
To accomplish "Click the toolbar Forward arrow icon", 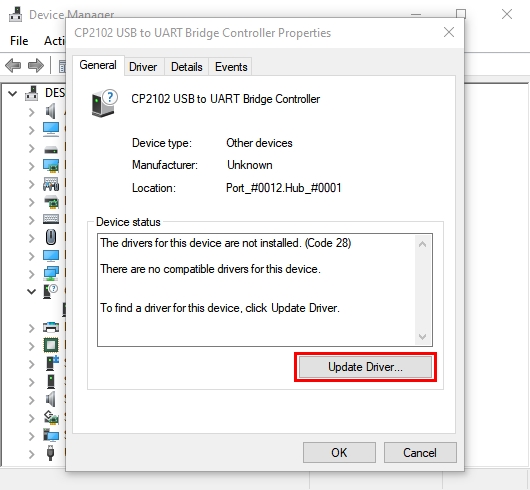I will coord(35,65).
